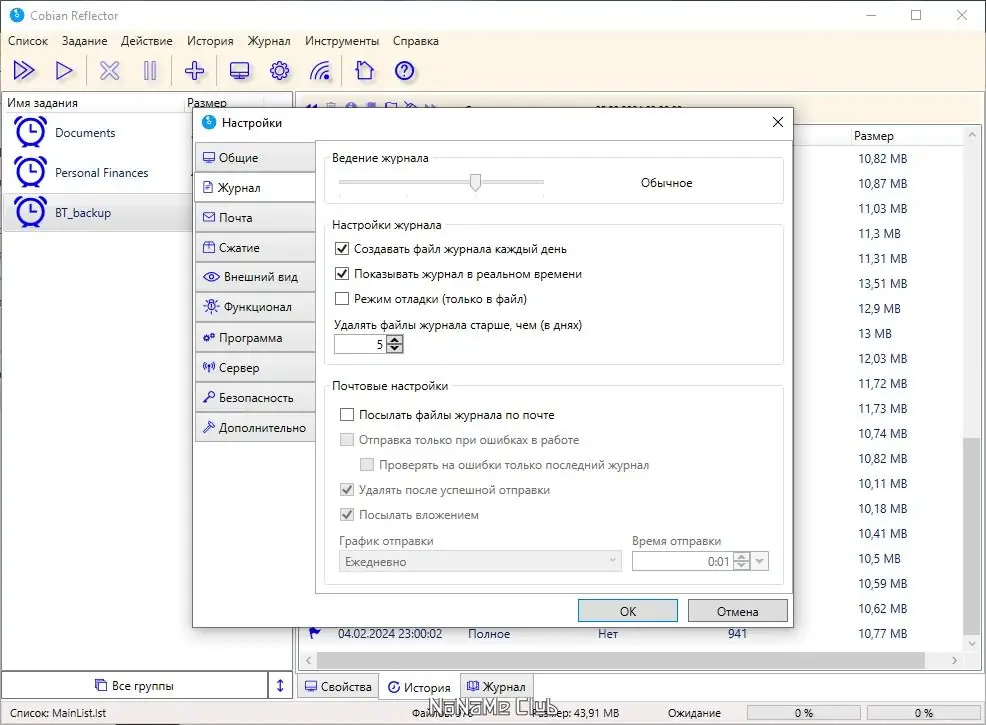
Task: Run all tasks toolbar icon
Action: pyautogui.click(x=24, y=70)
